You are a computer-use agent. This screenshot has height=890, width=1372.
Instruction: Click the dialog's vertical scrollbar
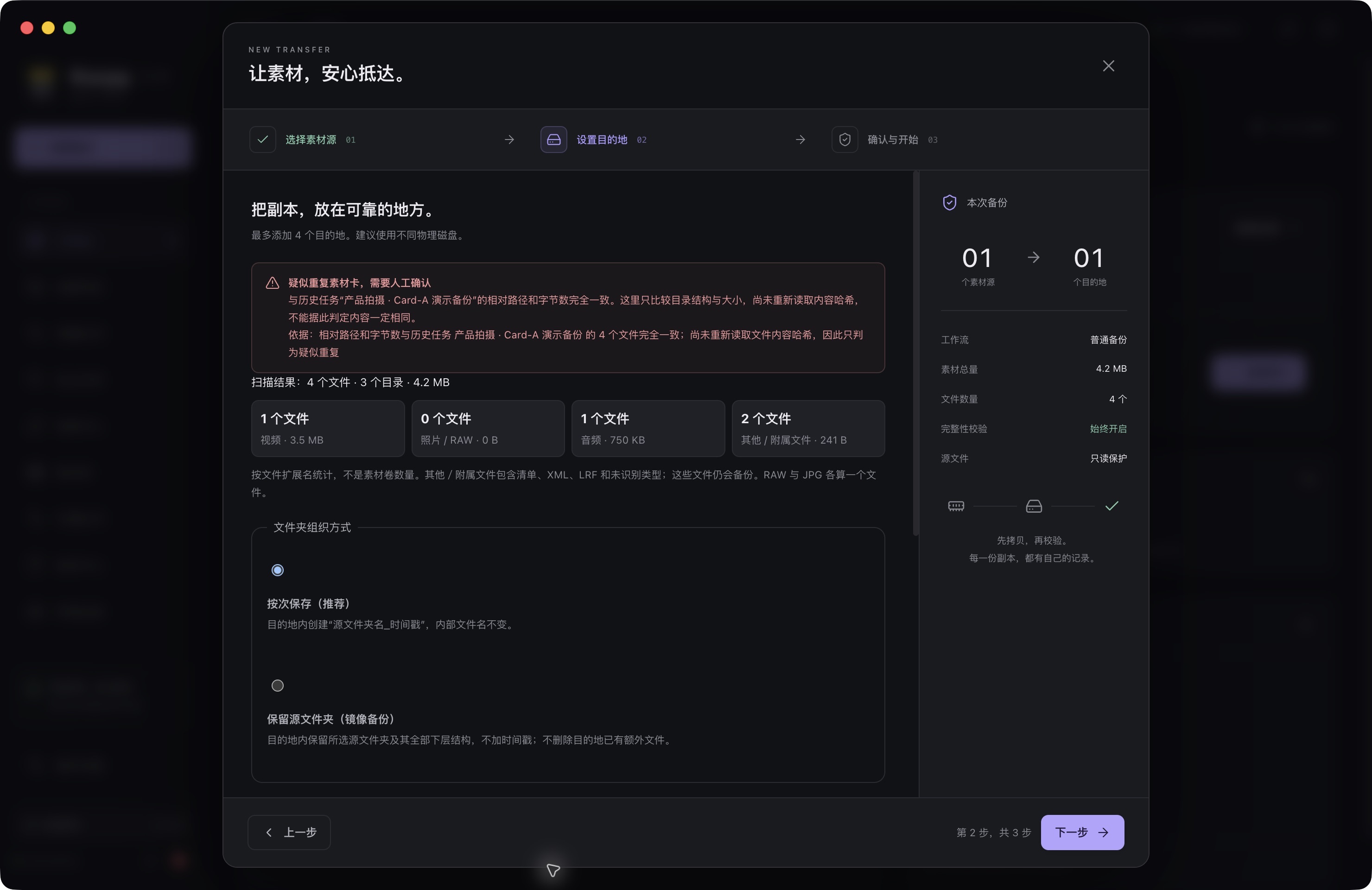pyautogui.click(x=915, y=353)
